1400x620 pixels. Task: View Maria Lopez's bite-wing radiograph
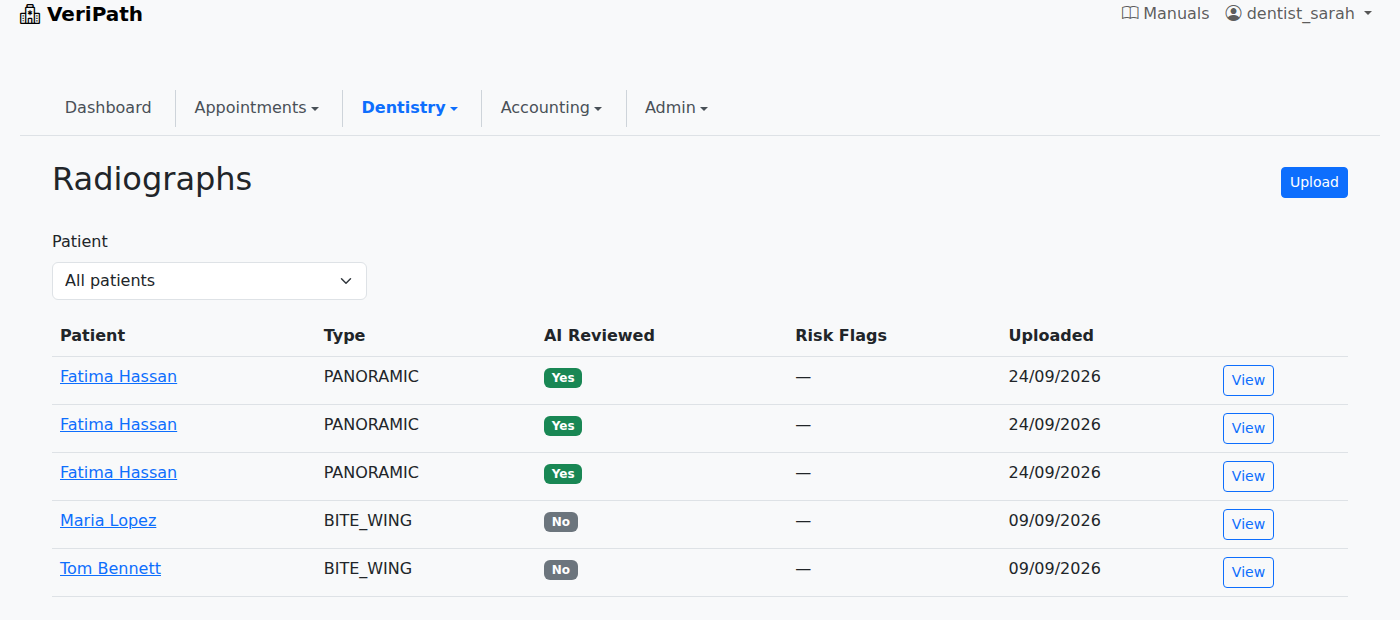pyautogui.click(x=1248, y=524)
